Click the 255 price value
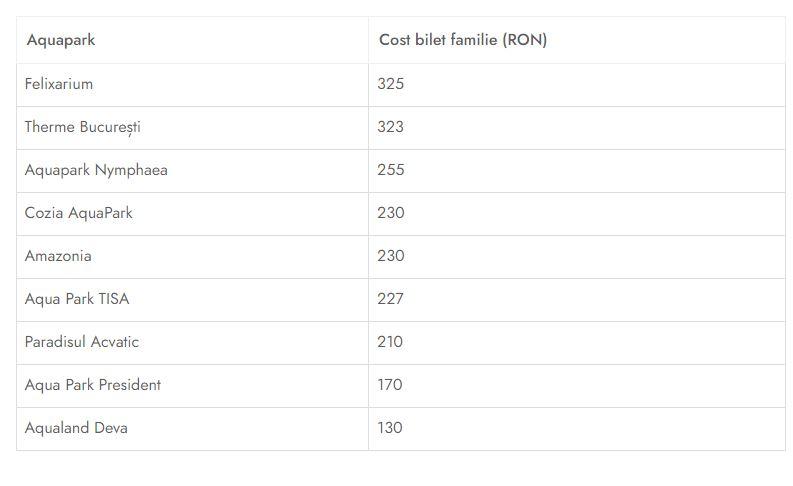Screen dimensions: 793x486 click(x=391, y=170)
